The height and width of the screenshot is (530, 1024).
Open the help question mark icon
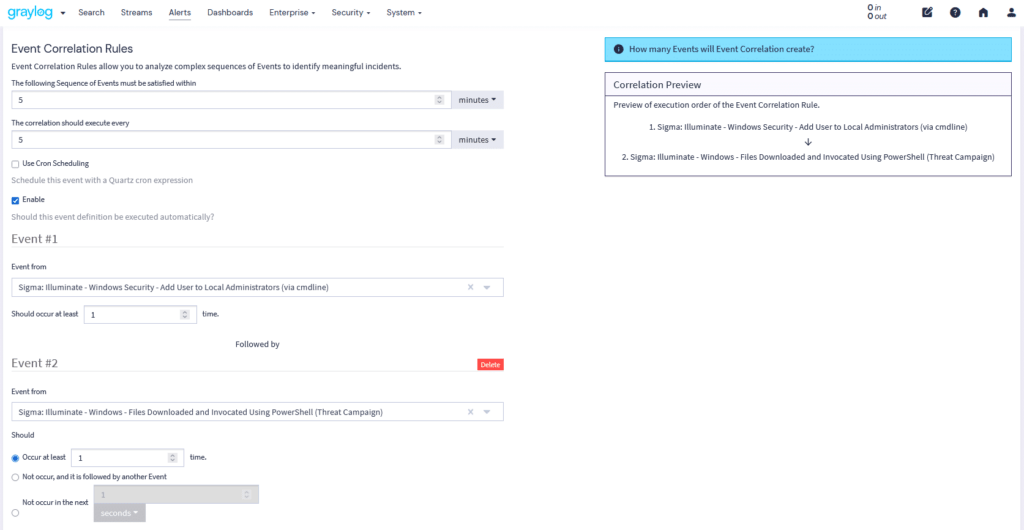(x=955, y=13)
